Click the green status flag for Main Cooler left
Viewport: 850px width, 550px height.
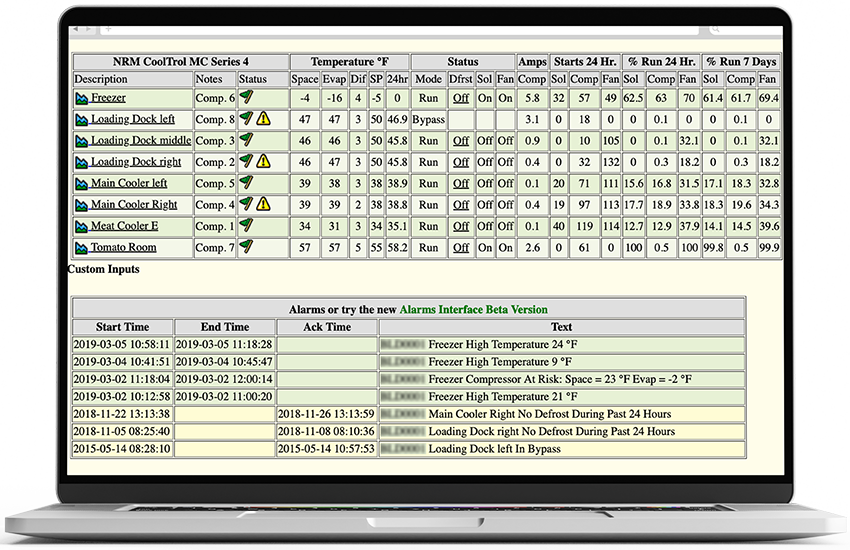coord(246,182)
